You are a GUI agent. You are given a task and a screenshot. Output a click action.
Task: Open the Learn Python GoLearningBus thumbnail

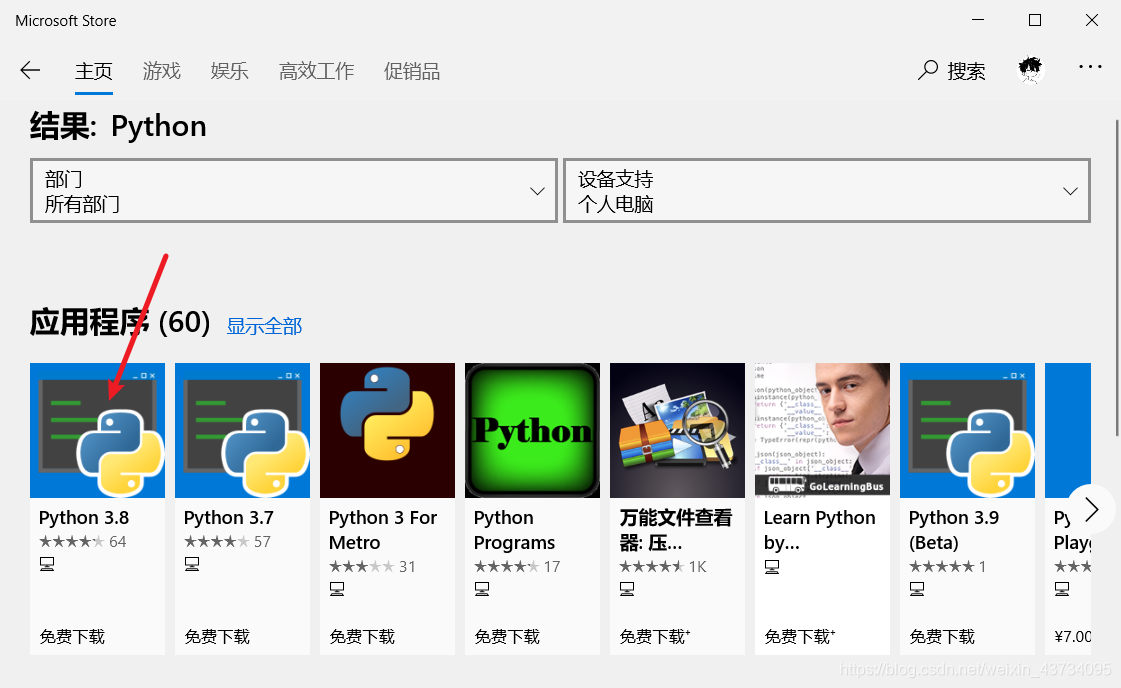(x=822, y=431)
